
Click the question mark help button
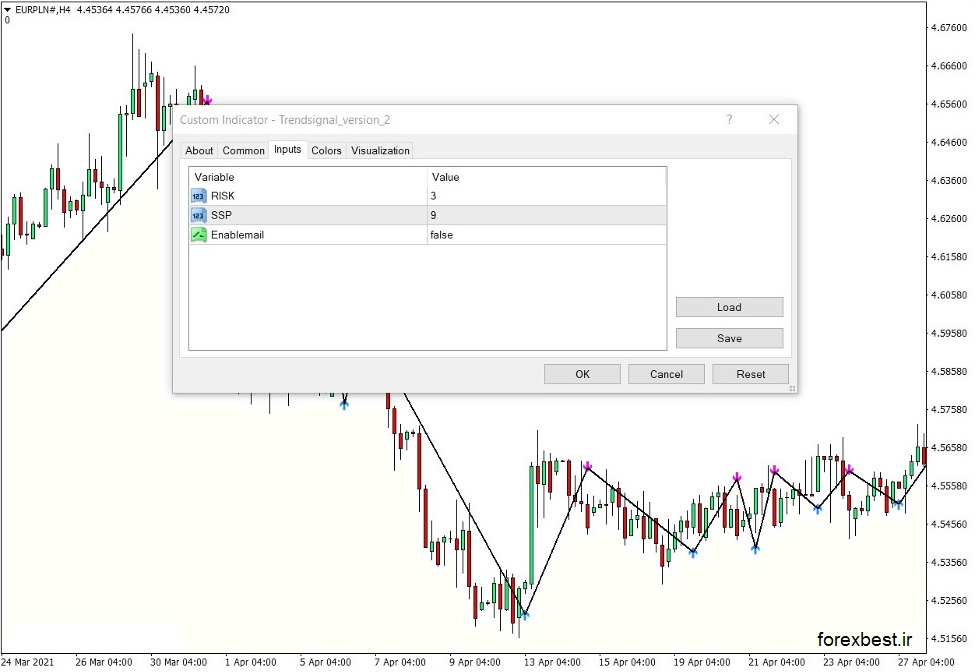pyautogui.click(x=729, y=120)
